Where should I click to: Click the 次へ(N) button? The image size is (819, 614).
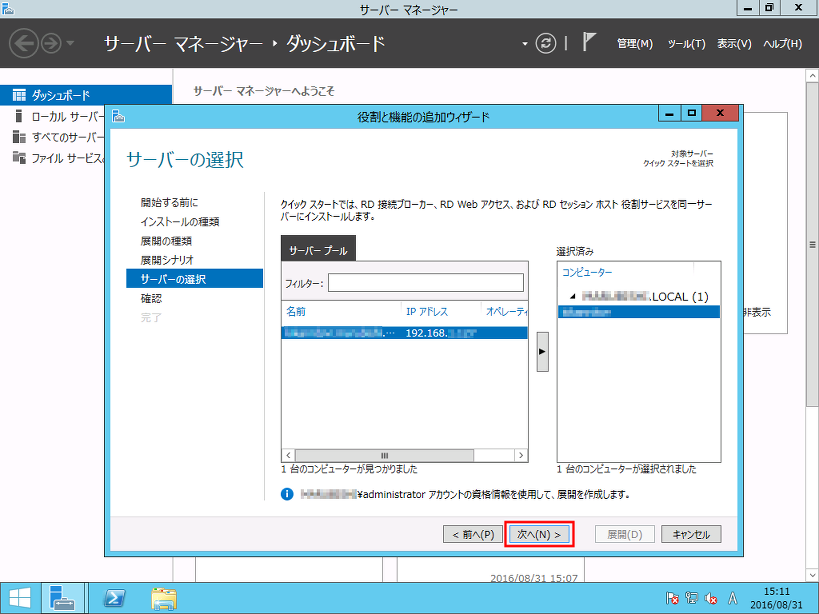540,533
